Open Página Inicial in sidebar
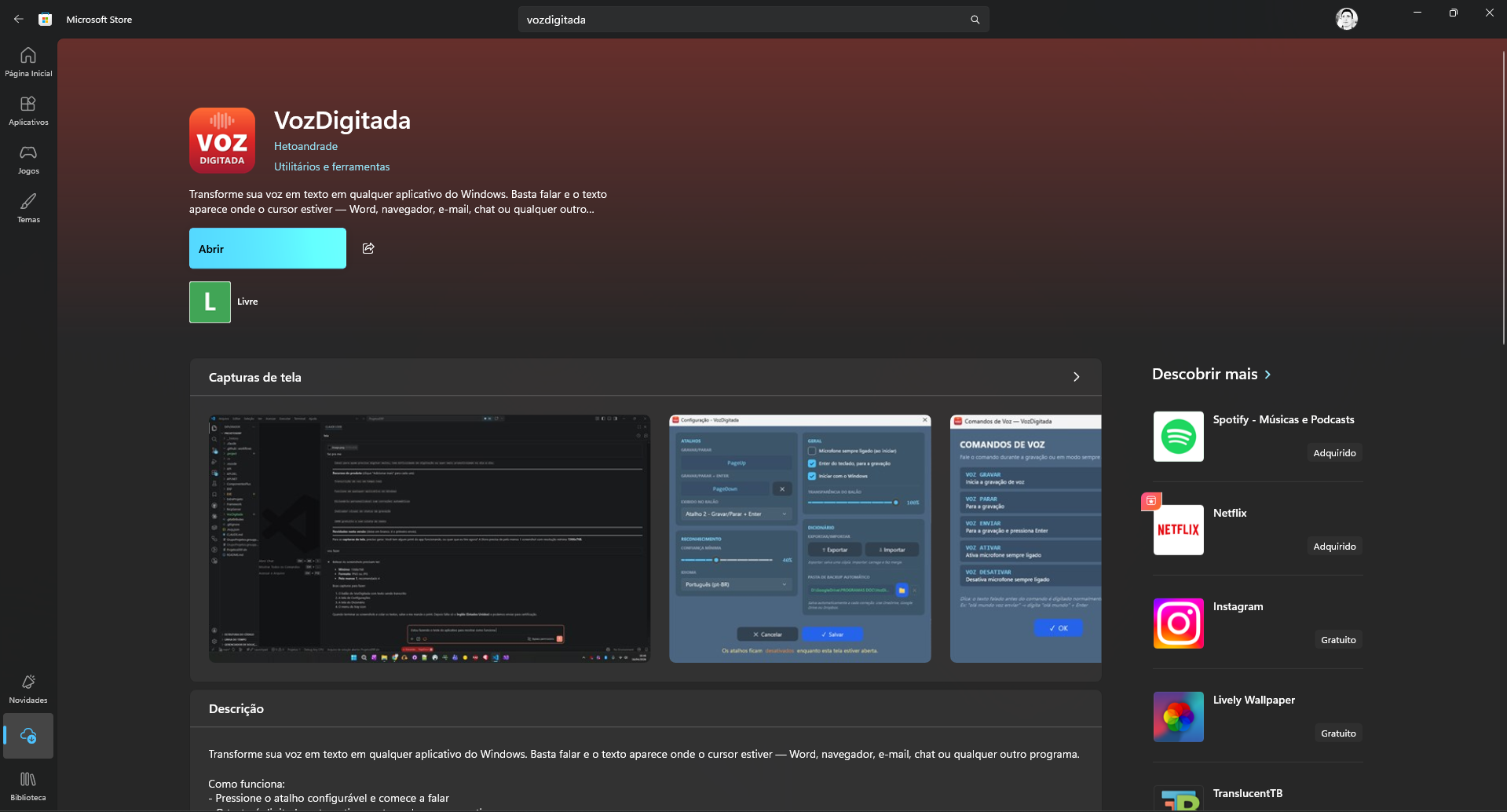Viewport: 1507px width, 812px height. coord(28,62)
